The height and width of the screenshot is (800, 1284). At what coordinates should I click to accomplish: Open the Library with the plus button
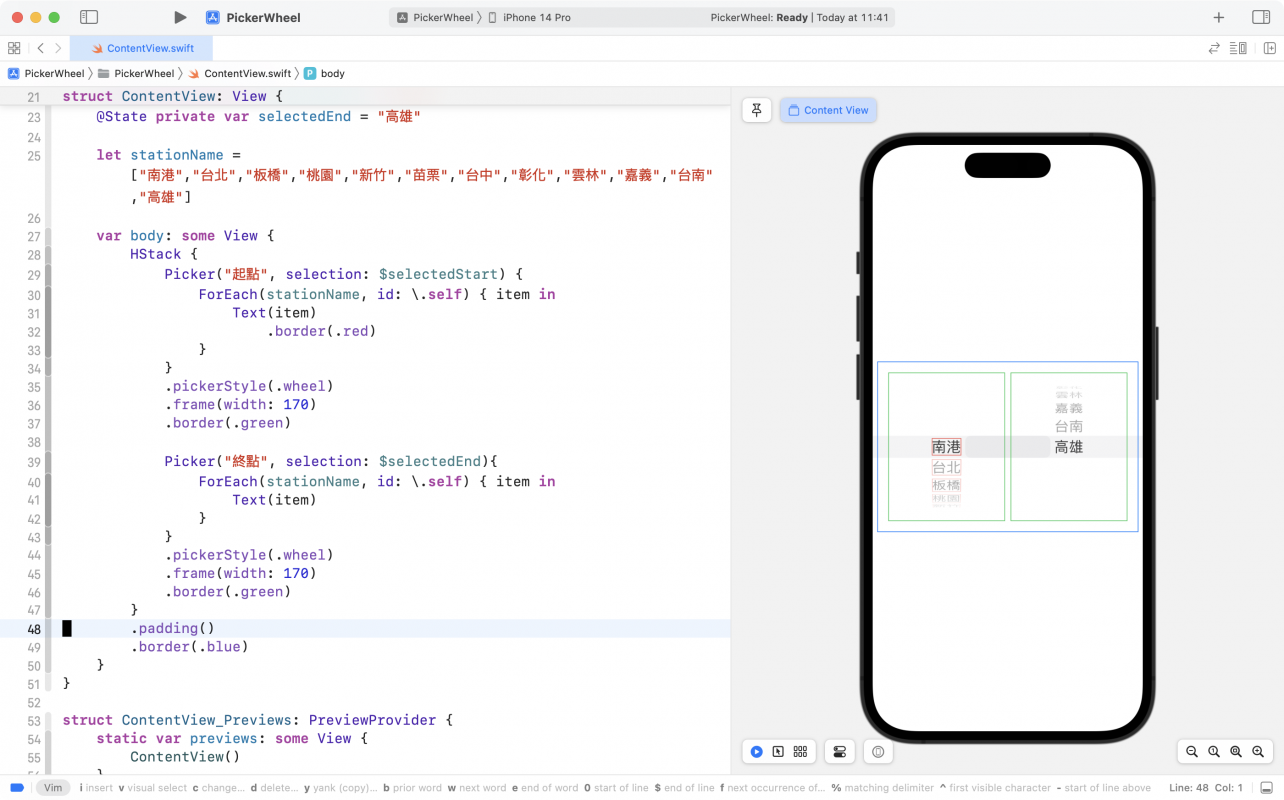point(1218,17)
